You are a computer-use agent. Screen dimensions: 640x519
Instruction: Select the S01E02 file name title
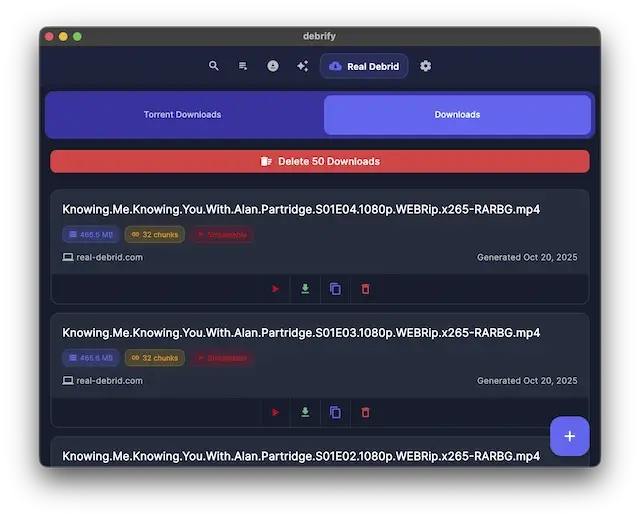(301, 456)
